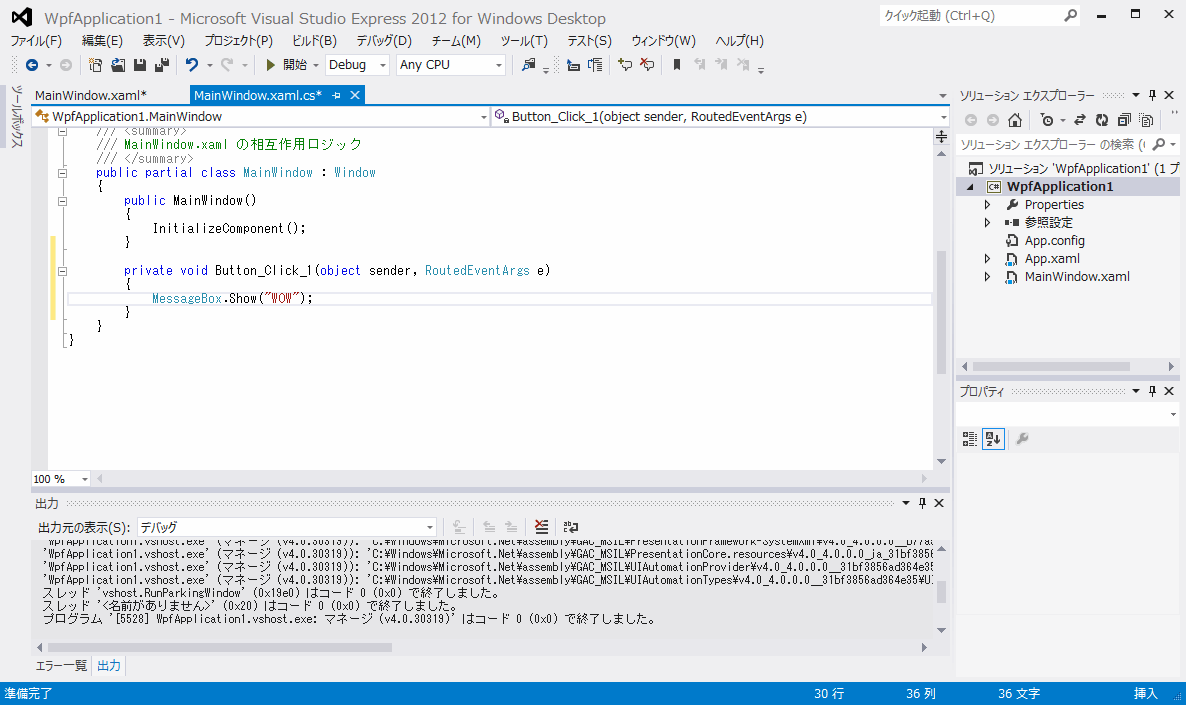Collapse all nodes in Solution Explorer
Image resolution: width=1186 pixels, height=705 pixels.
coord(1124,120)
